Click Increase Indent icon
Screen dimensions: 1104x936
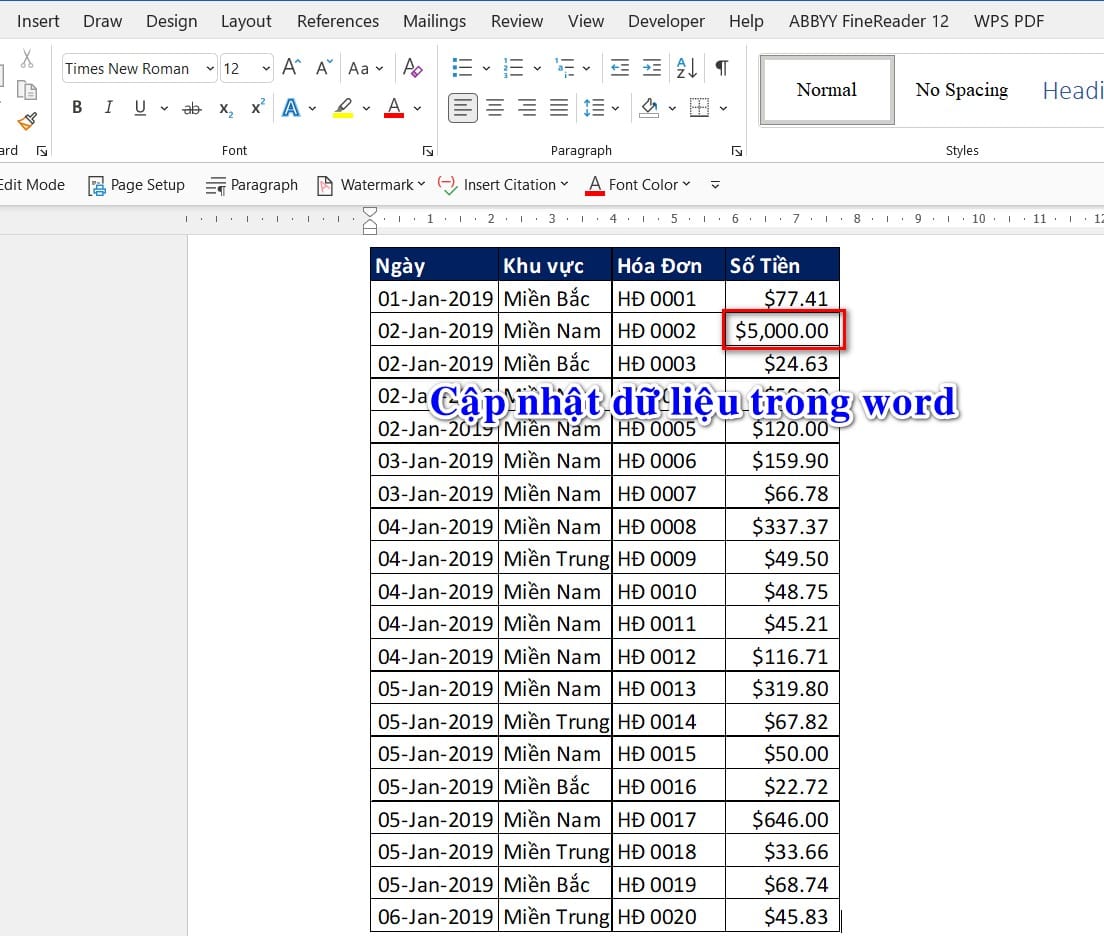(652, 68)
